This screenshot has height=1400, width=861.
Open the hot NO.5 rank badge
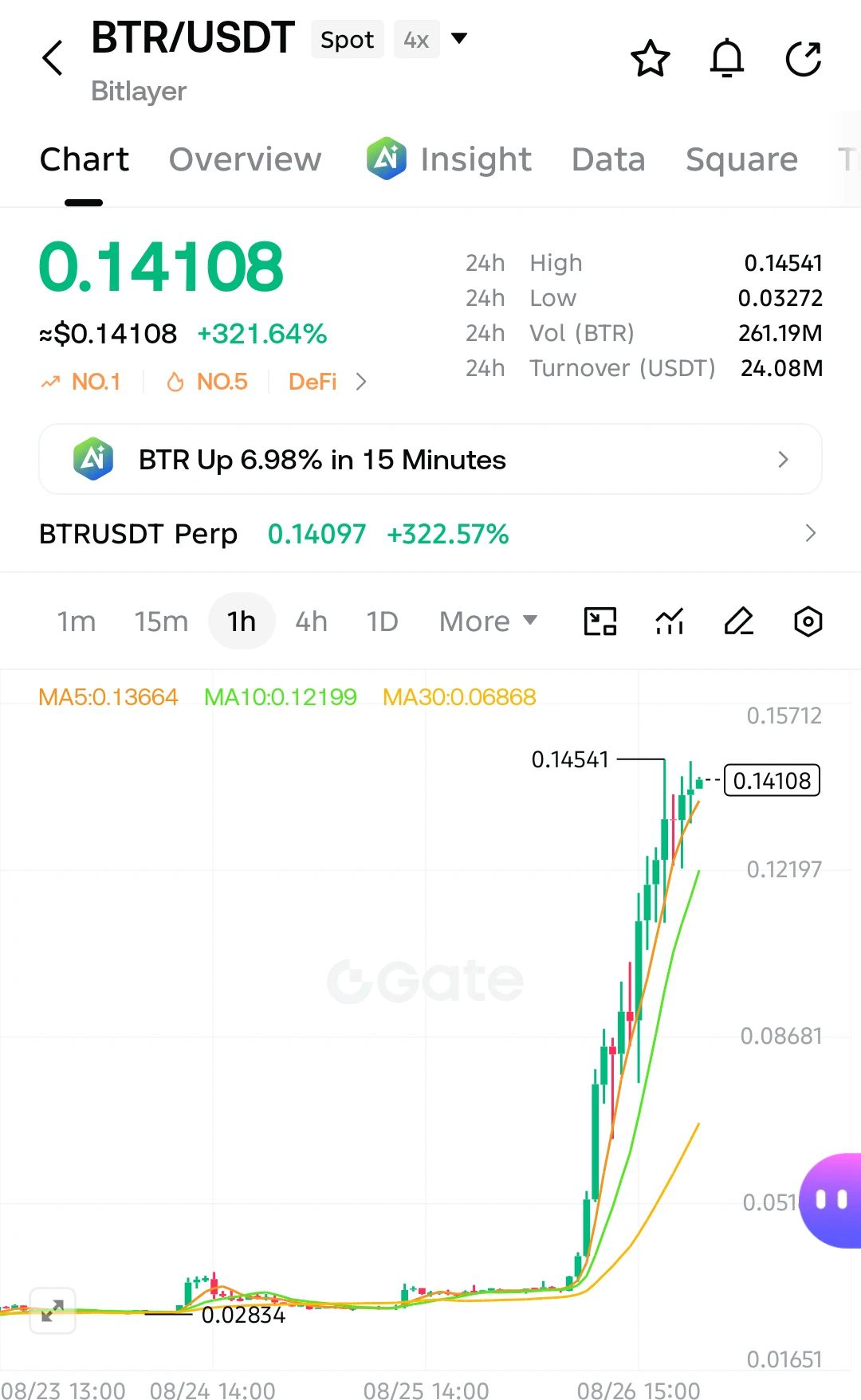point(207,382)
